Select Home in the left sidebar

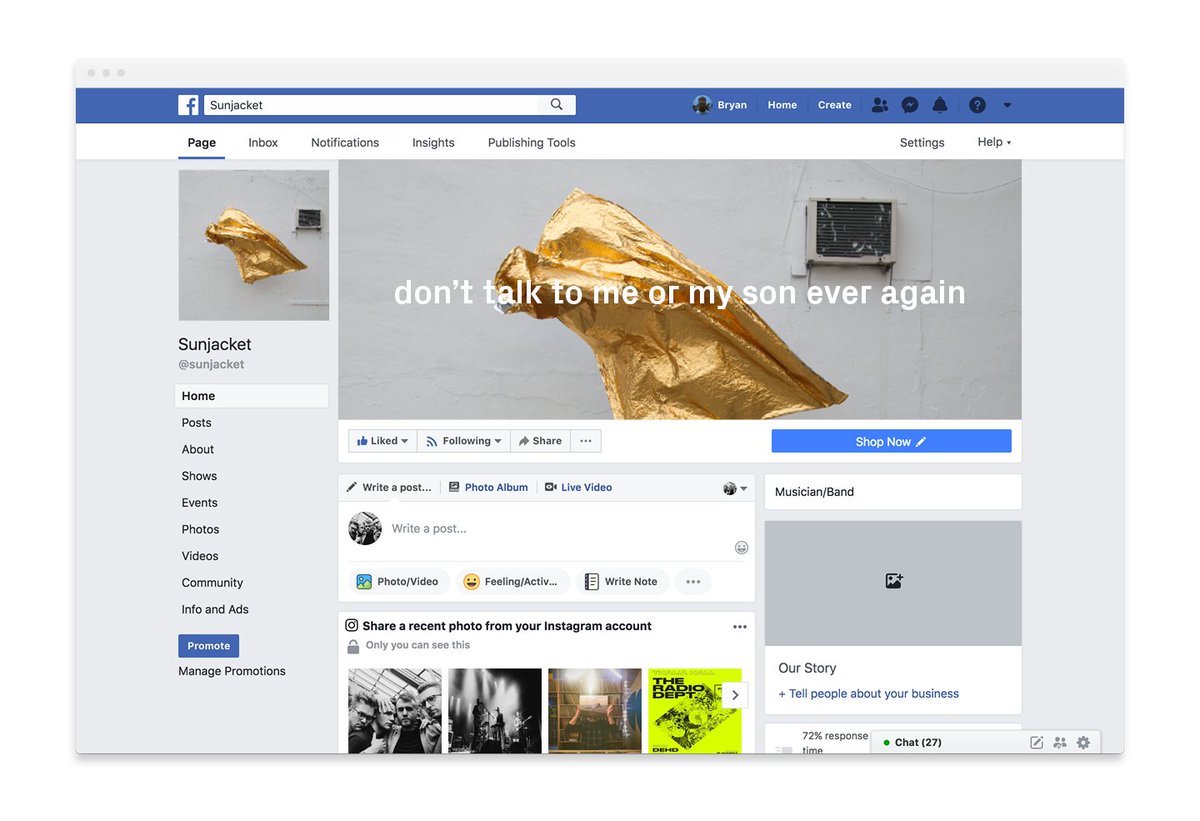point(252,396)
